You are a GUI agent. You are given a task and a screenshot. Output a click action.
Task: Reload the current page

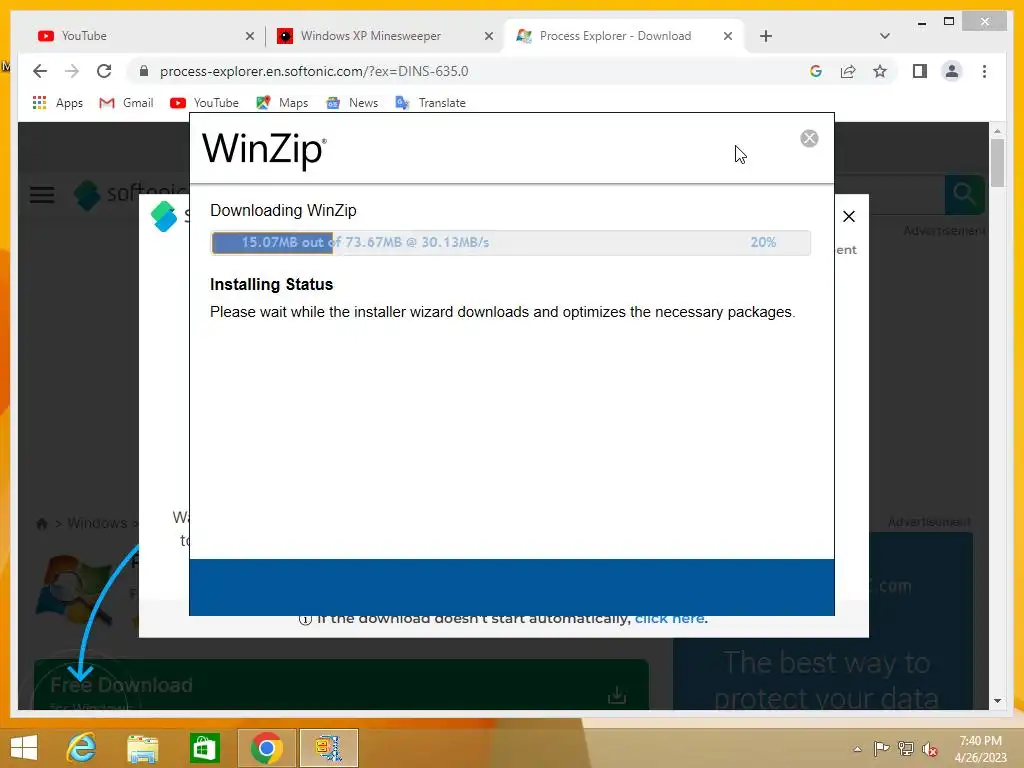[x=104, y=71]
